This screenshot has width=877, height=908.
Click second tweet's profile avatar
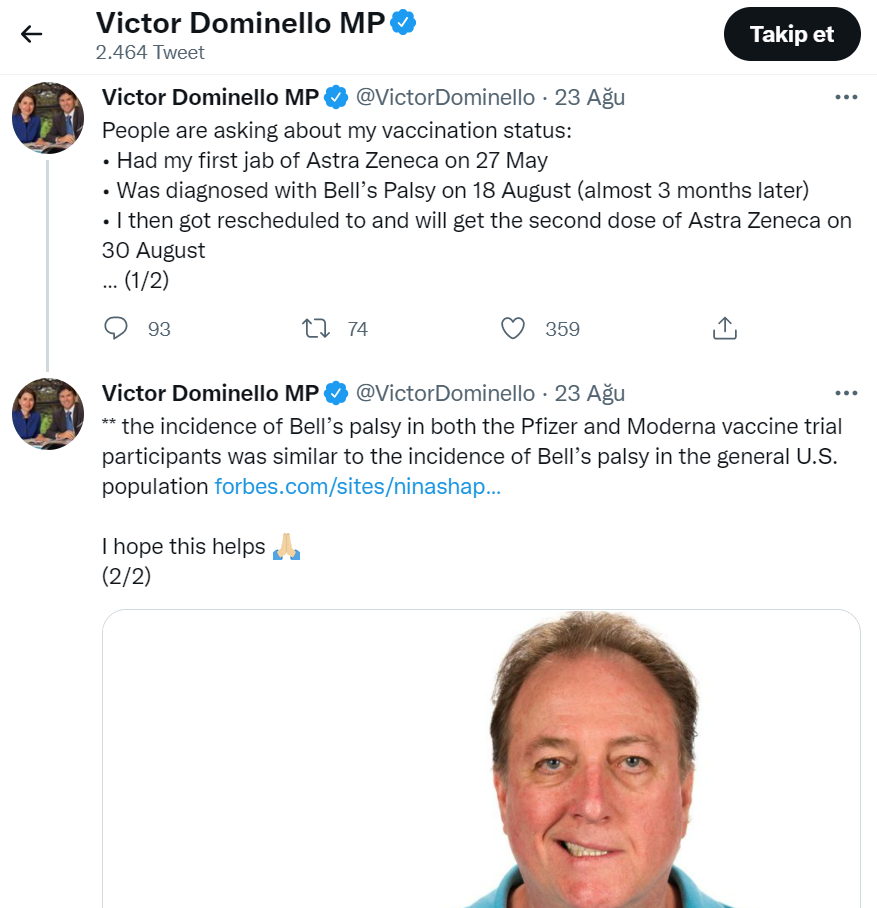[47, 414]
